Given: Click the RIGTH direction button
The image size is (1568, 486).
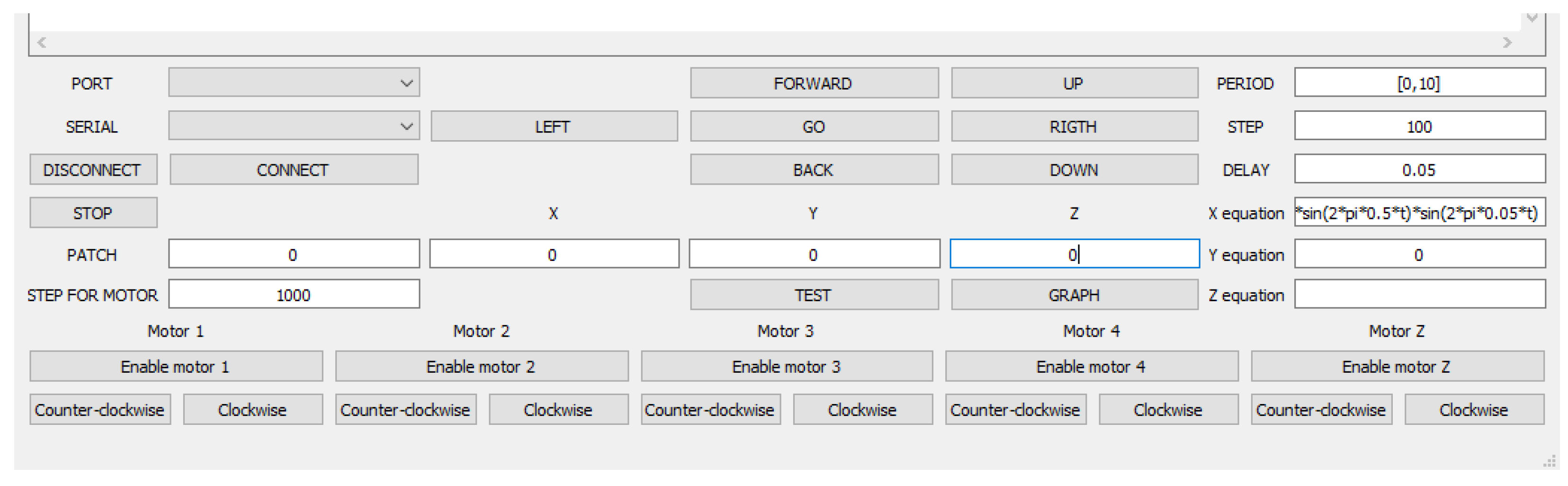Looking at the screenshot, I should tap(1074, 126).
